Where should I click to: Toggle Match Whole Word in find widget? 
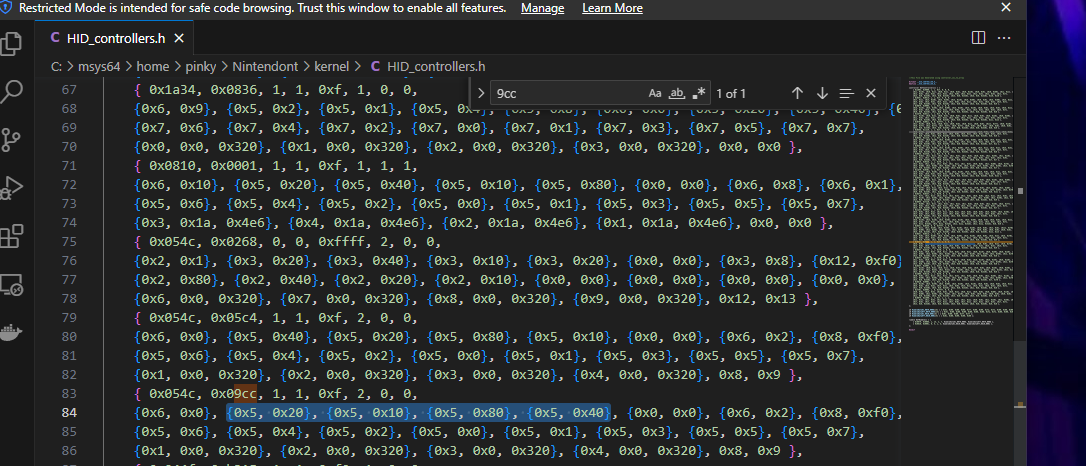(677, 93)
